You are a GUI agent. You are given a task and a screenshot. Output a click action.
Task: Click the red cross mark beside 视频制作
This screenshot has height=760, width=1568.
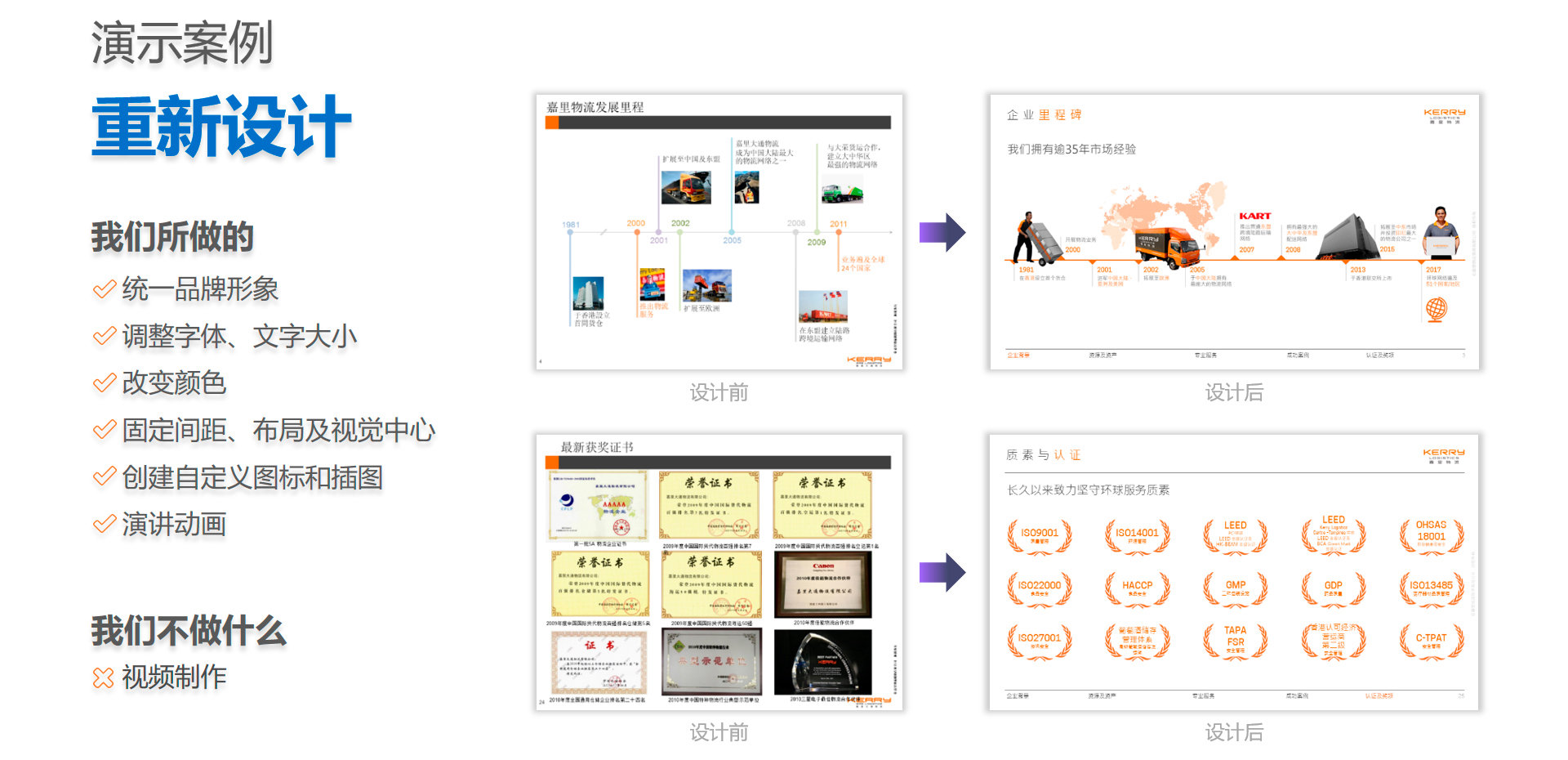104,677
